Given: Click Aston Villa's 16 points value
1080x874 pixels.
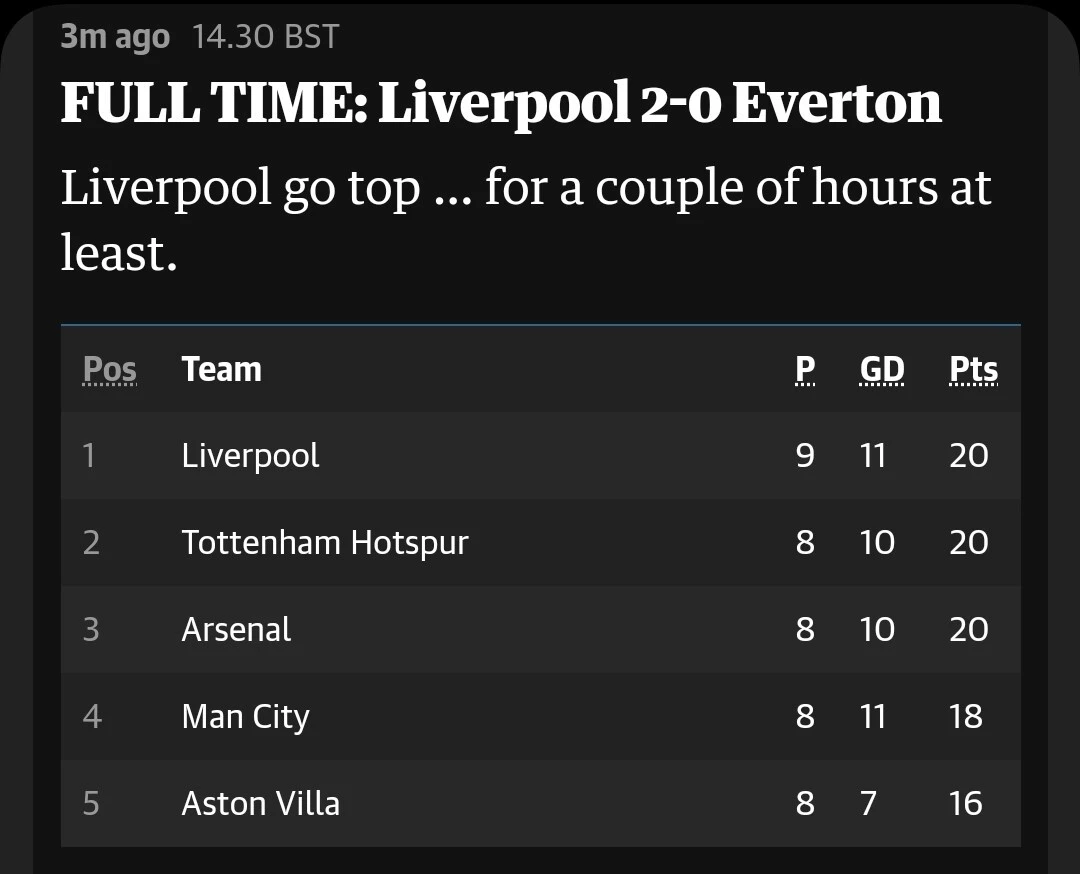Looking at the screenshot, I should coord(966,803).
